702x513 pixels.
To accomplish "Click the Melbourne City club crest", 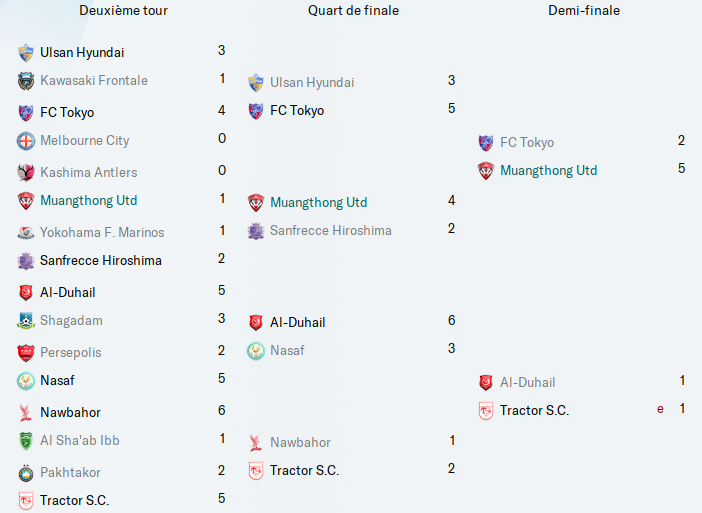I will pos(26,141).
